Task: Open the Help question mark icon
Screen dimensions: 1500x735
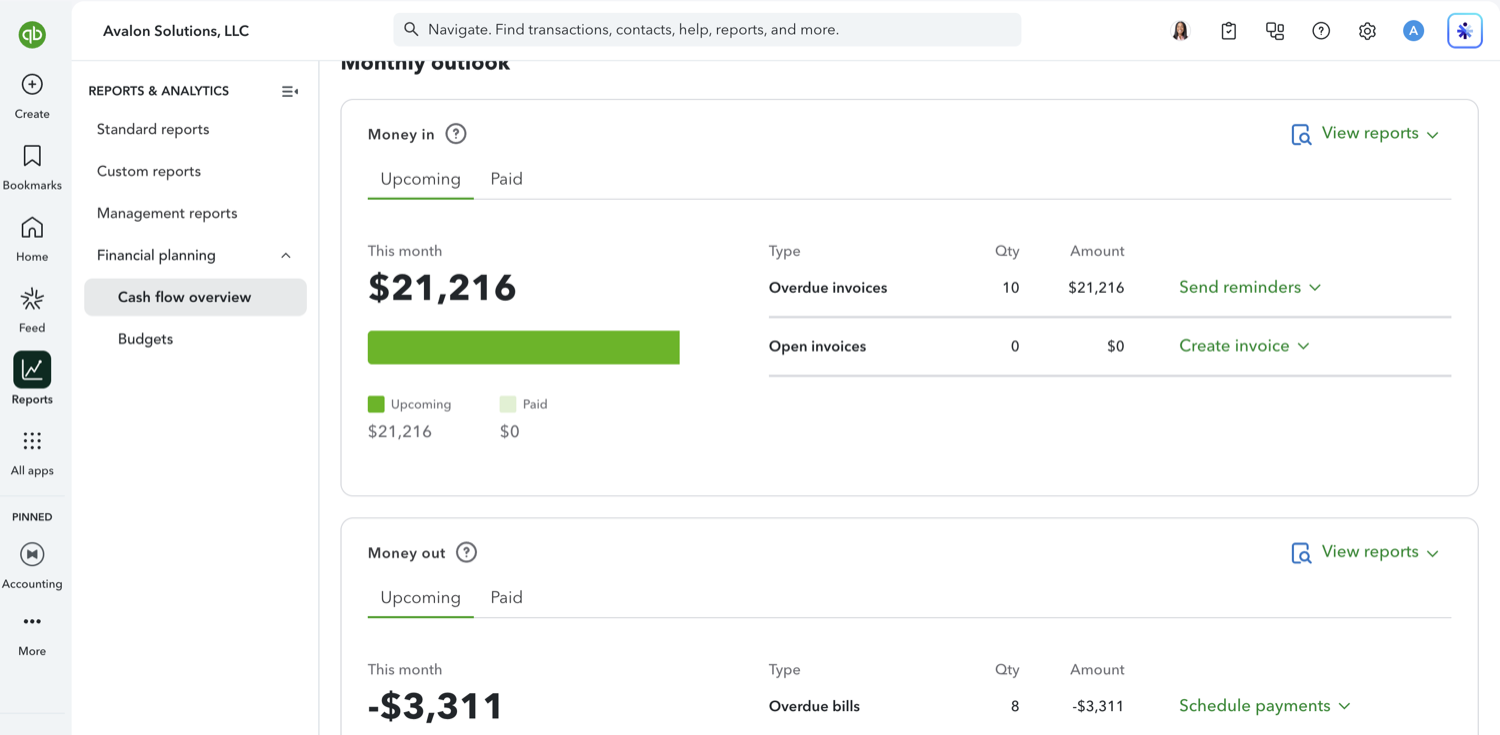Action: [x=1321, y=31]
